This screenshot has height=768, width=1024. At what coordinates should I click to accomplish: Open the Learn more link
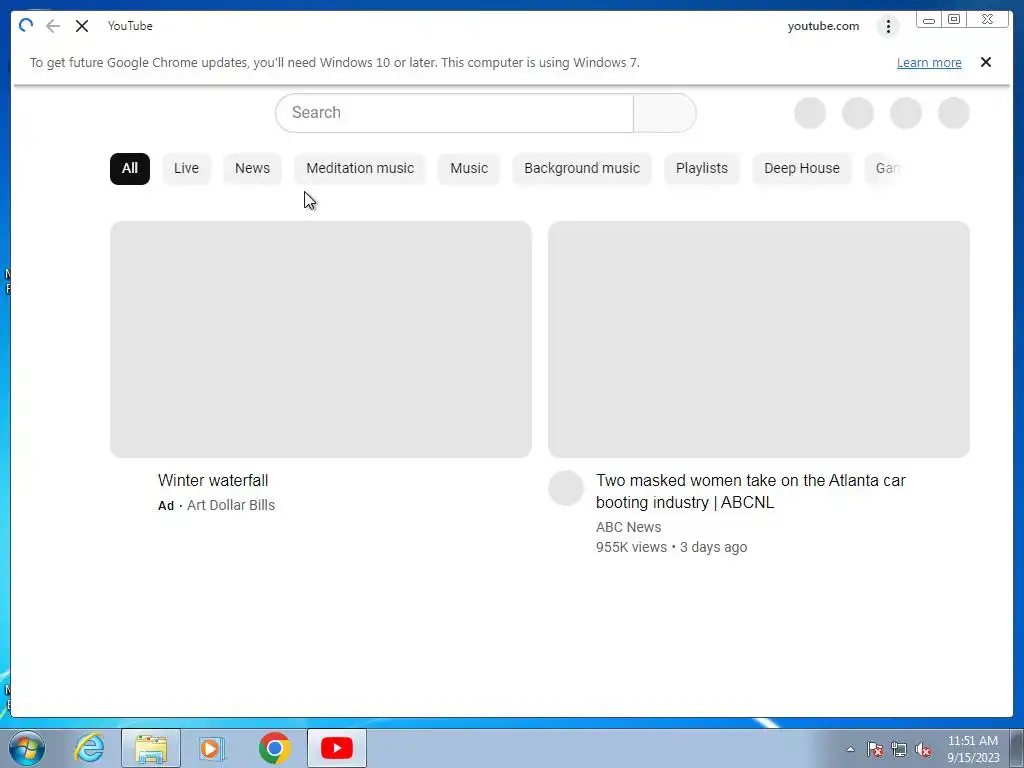pyautogui.click(x=929, y=63)
